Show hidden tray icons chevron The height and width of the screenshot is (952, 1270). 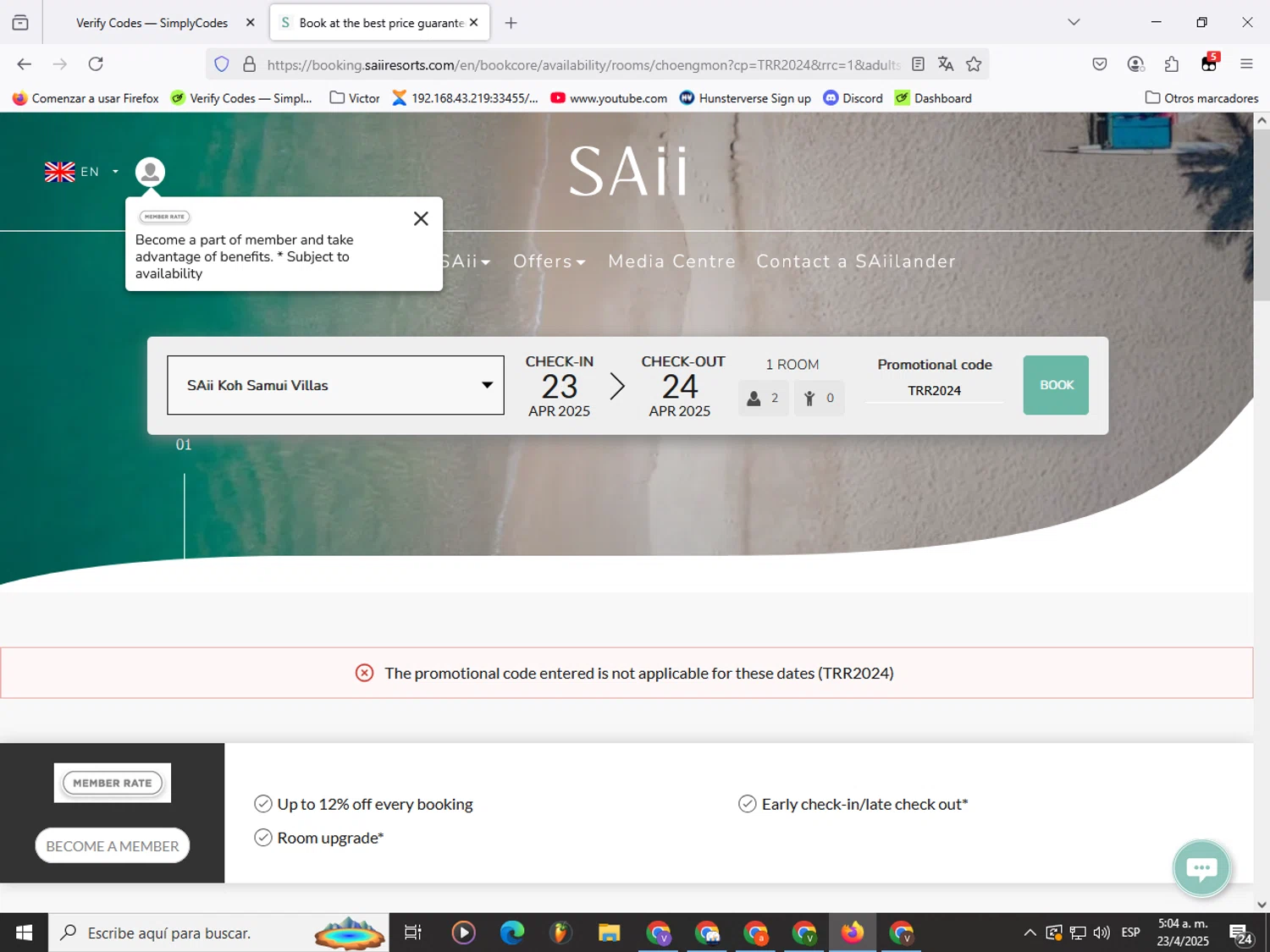coord(1030,933)
